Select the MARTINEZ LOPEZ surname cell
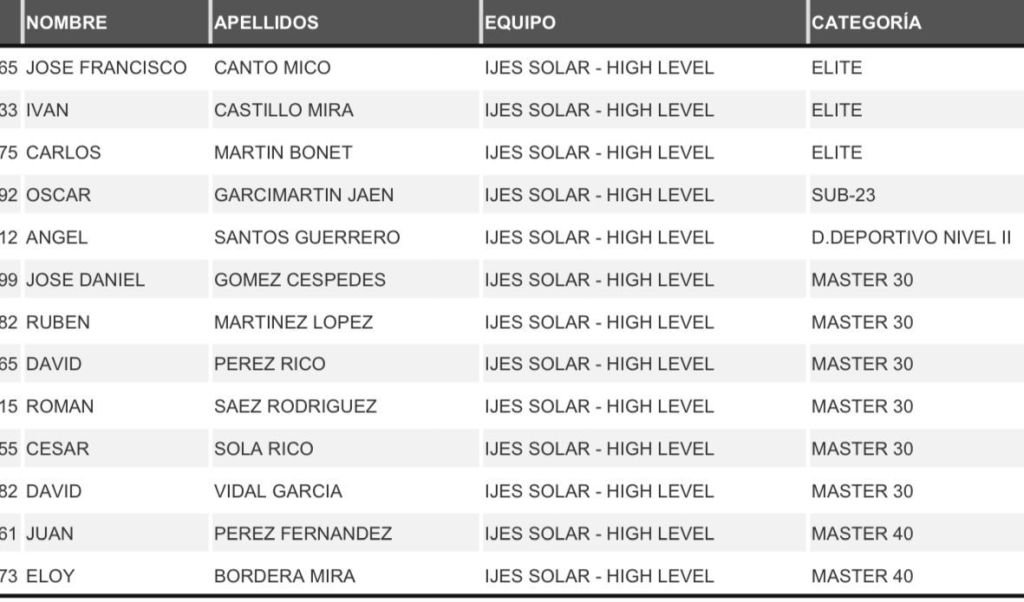Viewport: 1024px width, 602px height. [293, 322]
